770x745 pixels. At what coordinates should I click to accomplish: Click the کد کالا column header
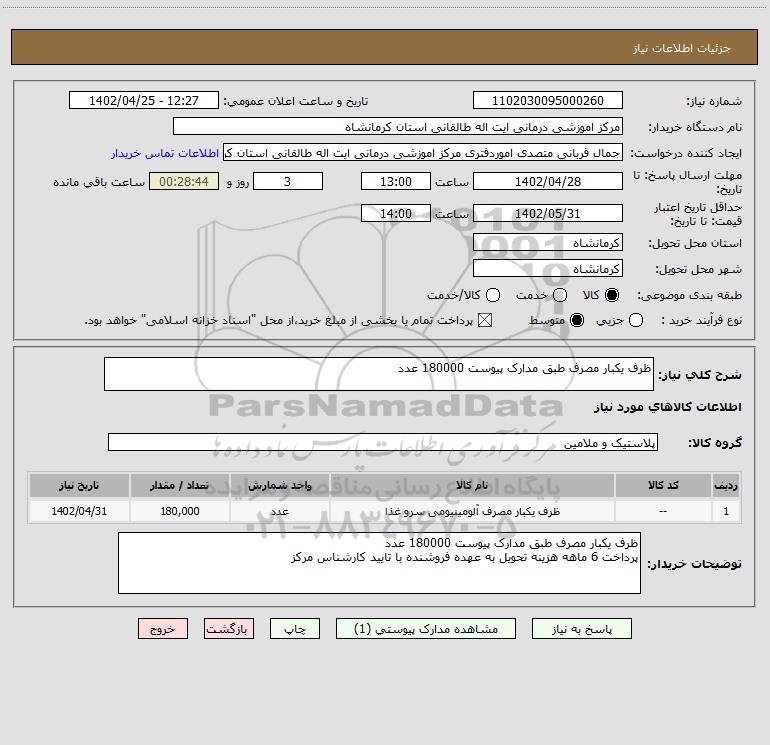coord(663,485)
